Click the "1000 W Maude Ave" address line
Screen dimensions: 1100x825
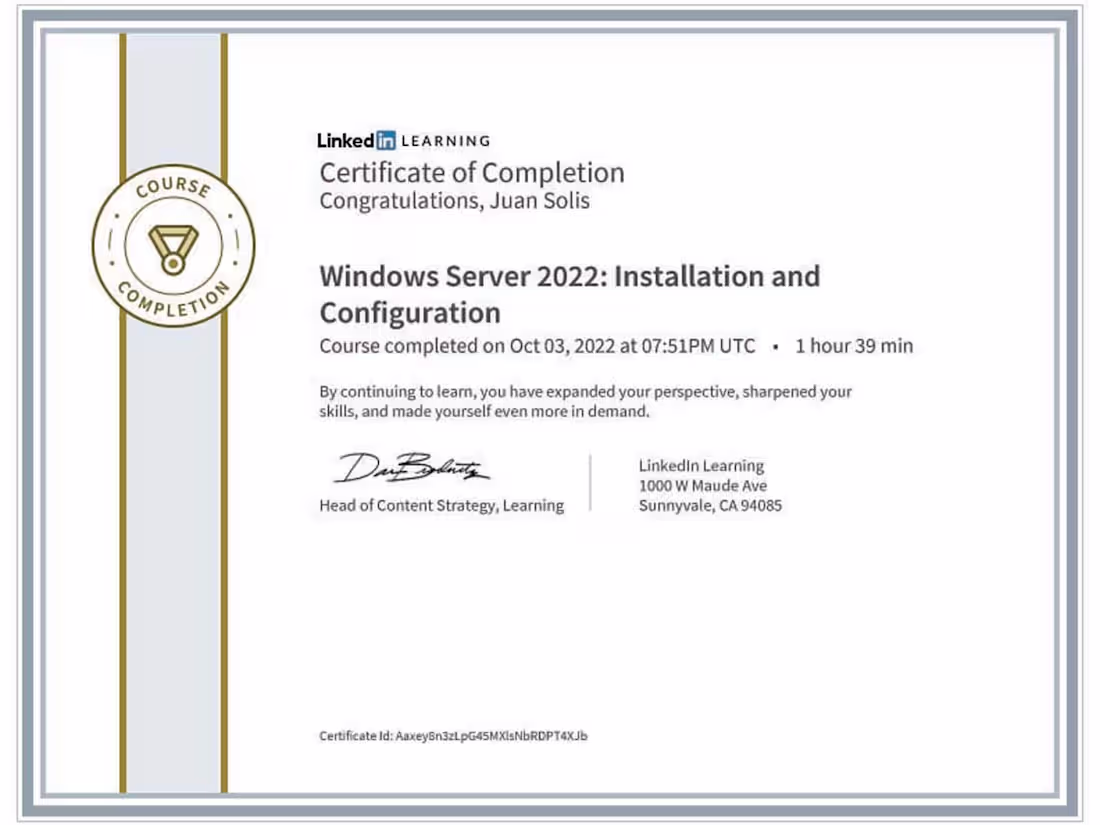[x=702, y=485]
